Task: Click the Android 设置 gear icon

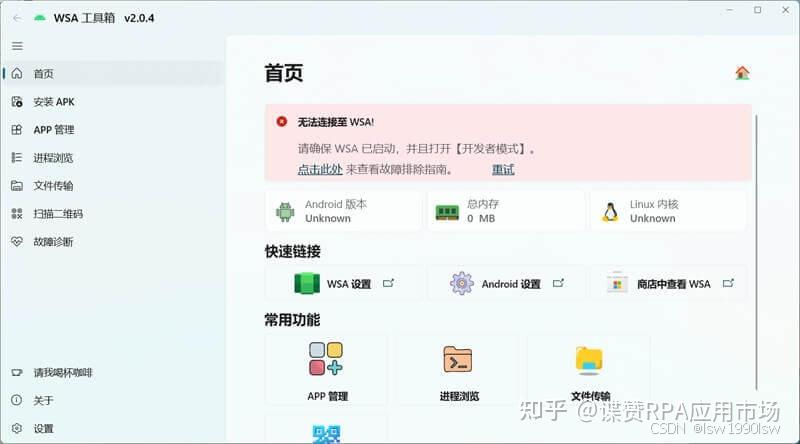Action: tap(462, 283)
